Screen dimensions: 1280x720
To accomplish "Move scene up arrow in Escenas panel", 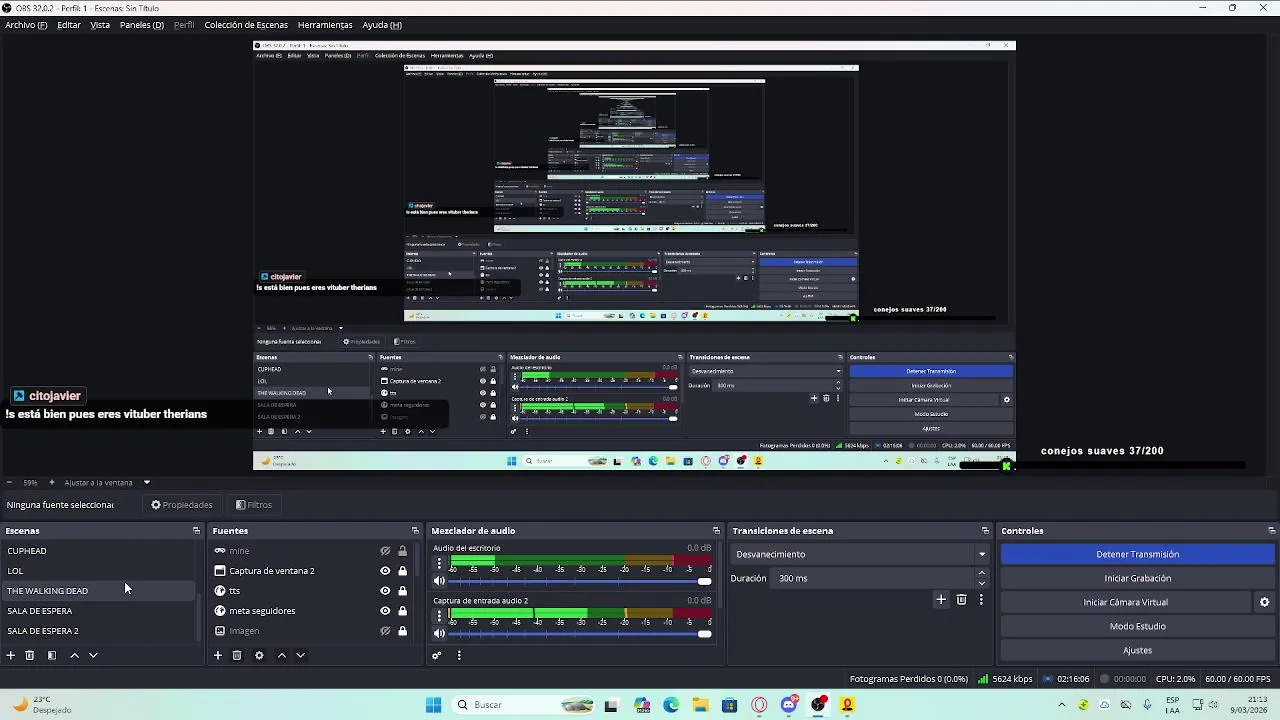I will point(74,655).
